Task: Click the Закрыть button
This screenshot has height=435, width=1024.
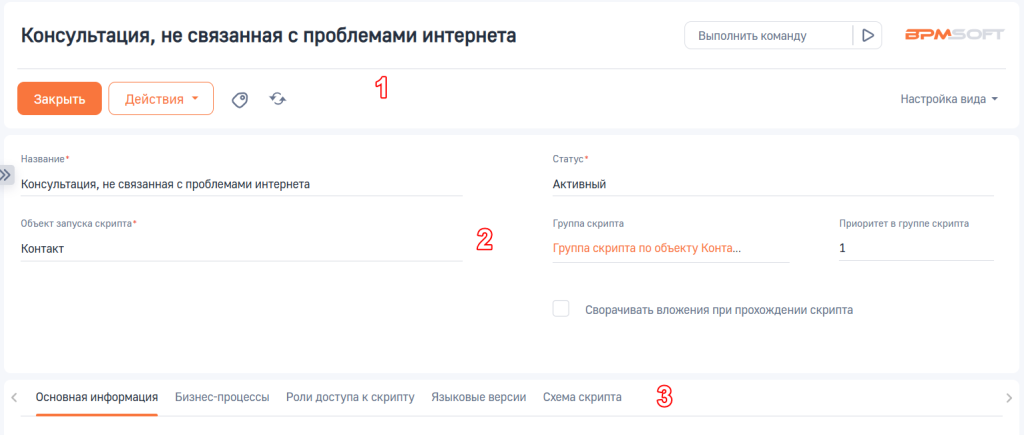Action: click(x=59, y=99)
